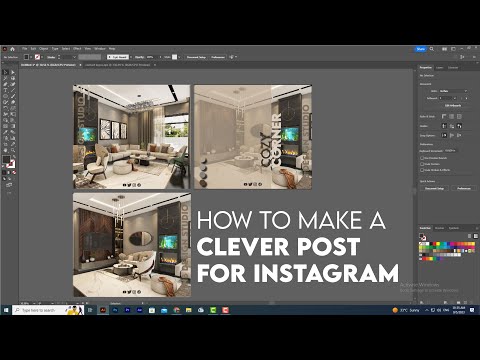Open Chrome from the taskbar

coord(176,310)
